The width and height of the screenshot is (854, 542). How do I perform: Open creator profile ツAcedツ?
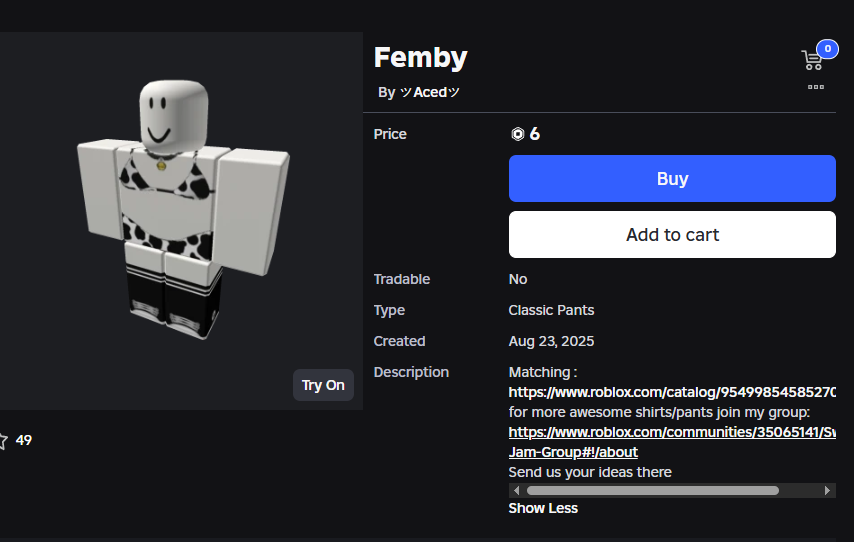[x=429, y=93]
